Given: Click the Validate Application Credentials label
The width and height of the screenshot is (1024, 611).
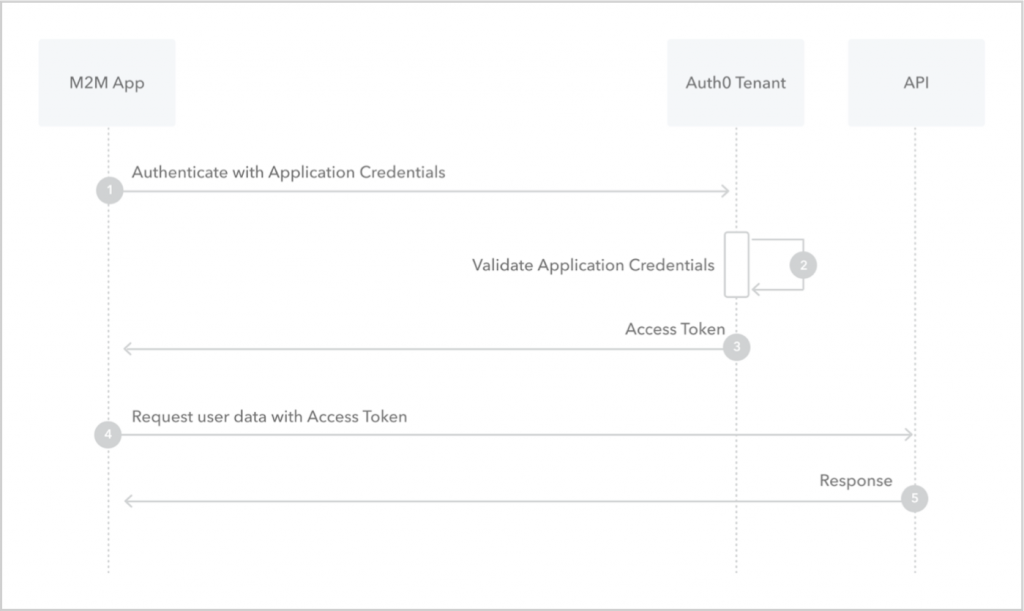Looking at the screenshot, I should [x=593, y=265].
